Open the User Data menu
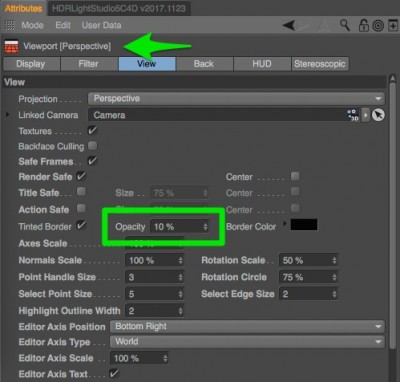The image size is (400, 382). [x=101, y=25]
